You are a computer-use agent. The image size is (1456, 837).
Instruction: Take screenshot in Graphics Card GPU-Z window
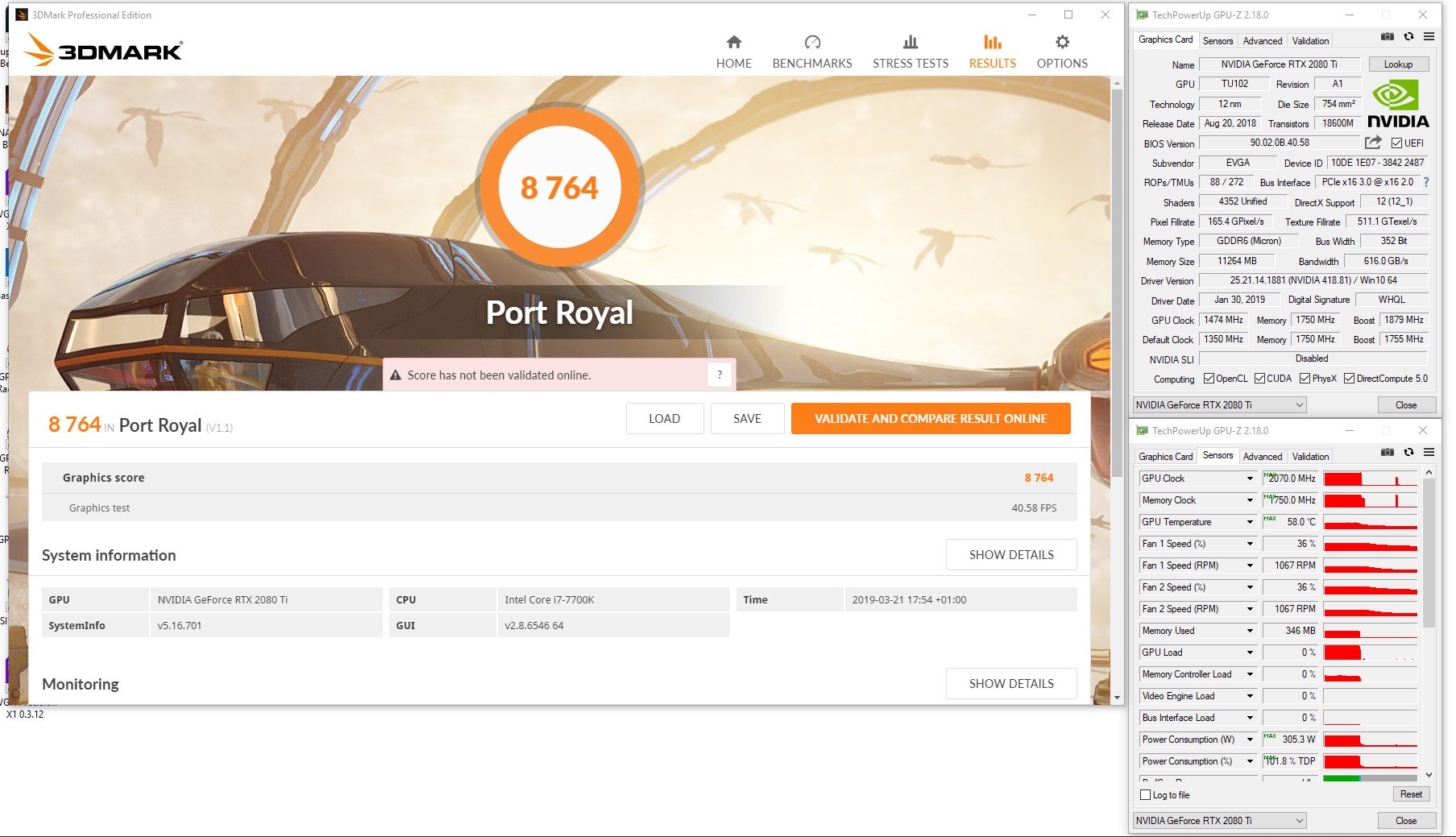tap(1387, 36)
